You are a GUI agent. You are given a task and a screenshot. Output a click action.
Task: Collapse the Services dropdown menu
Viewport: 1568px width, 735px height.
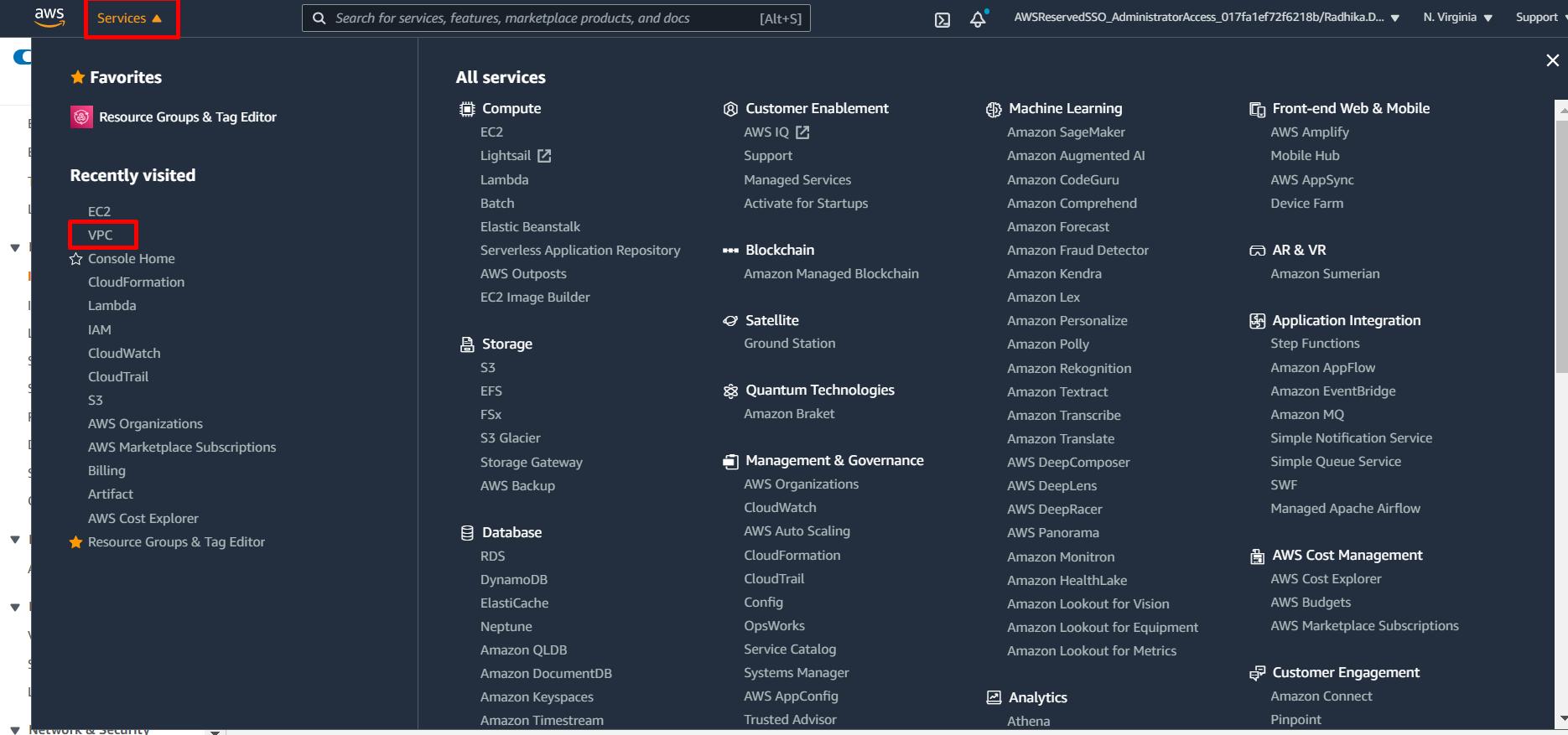pyautogui.click(x=130, y=18)
